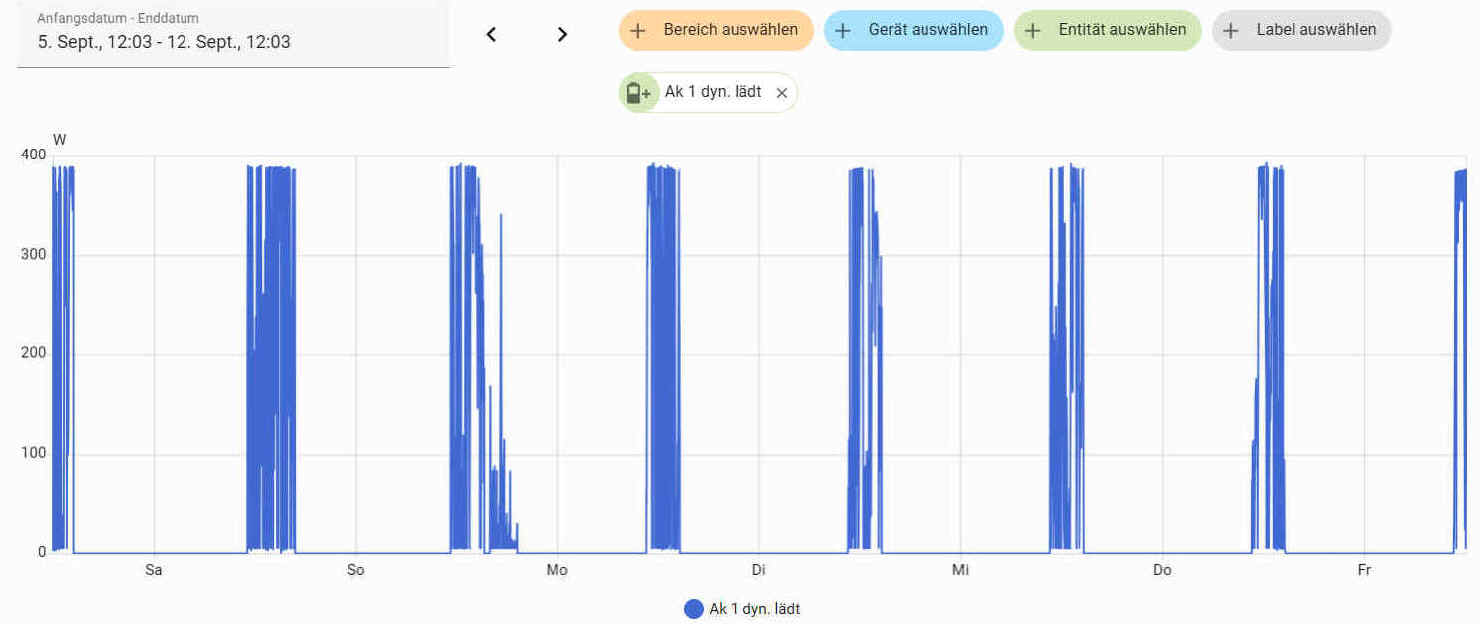Click the 'Sa' day marker on axis
The height and width of the screenshot is (624, 1480).
click(153, 571)
